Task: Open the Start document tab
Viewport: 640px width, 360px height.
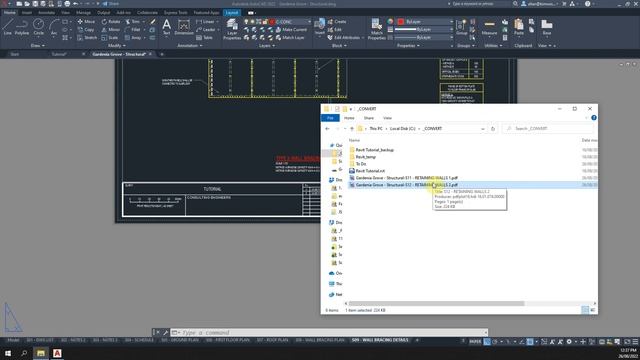Action: (x=15, y=54)
